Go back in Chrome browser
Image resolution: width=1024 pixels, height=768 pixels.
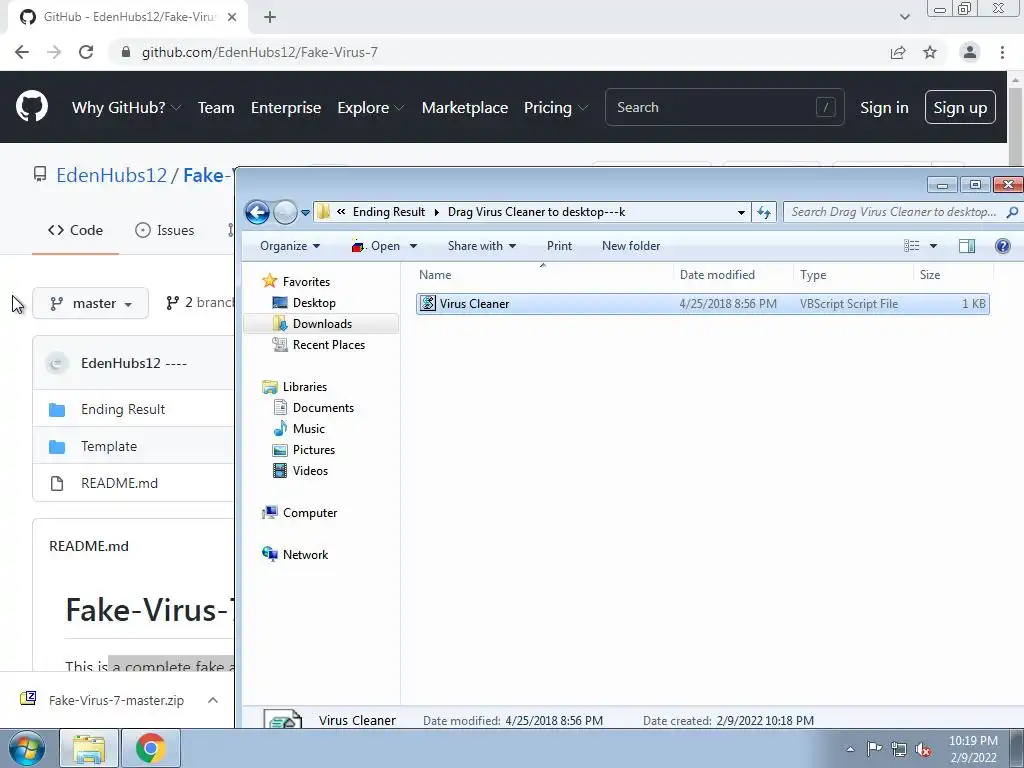[x=22, y=52]
